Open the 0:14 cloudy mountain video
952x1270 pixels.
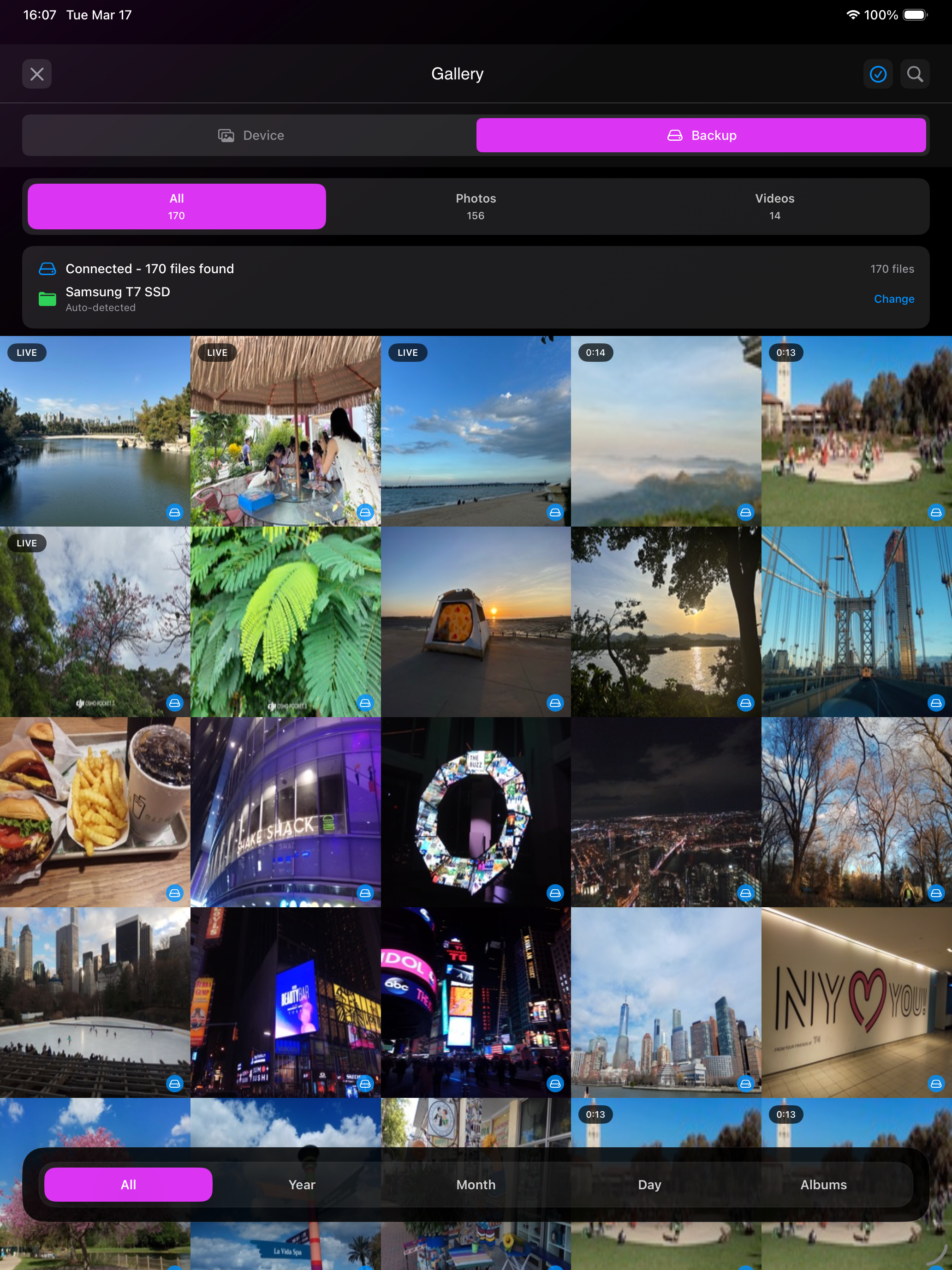pyautogui.click(x=666, y=431)
